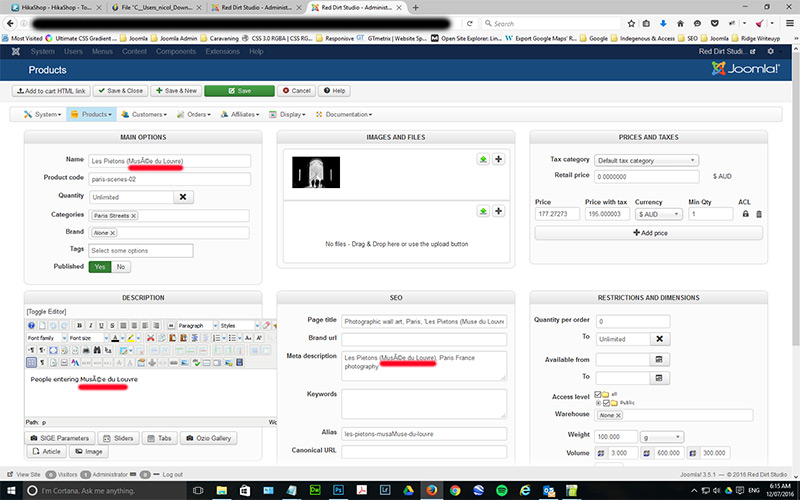
Task: Click the green upload icon beside the product image
Action: coord(483,159)
